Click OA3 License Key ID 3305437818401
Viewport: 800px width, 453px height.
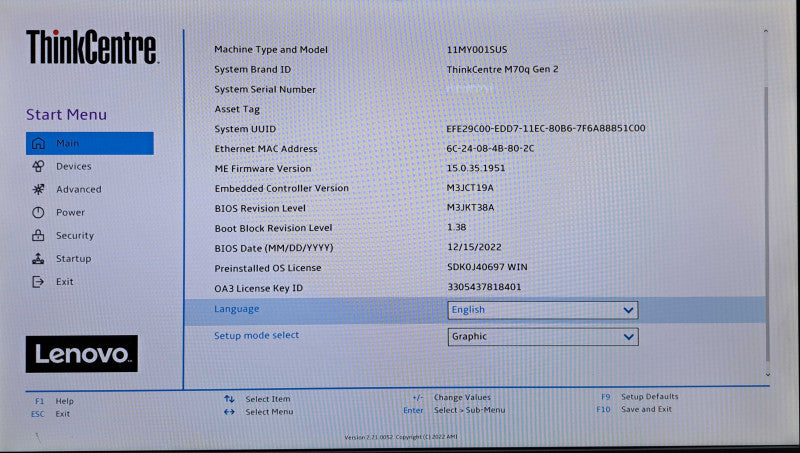[x=484, y=287]
